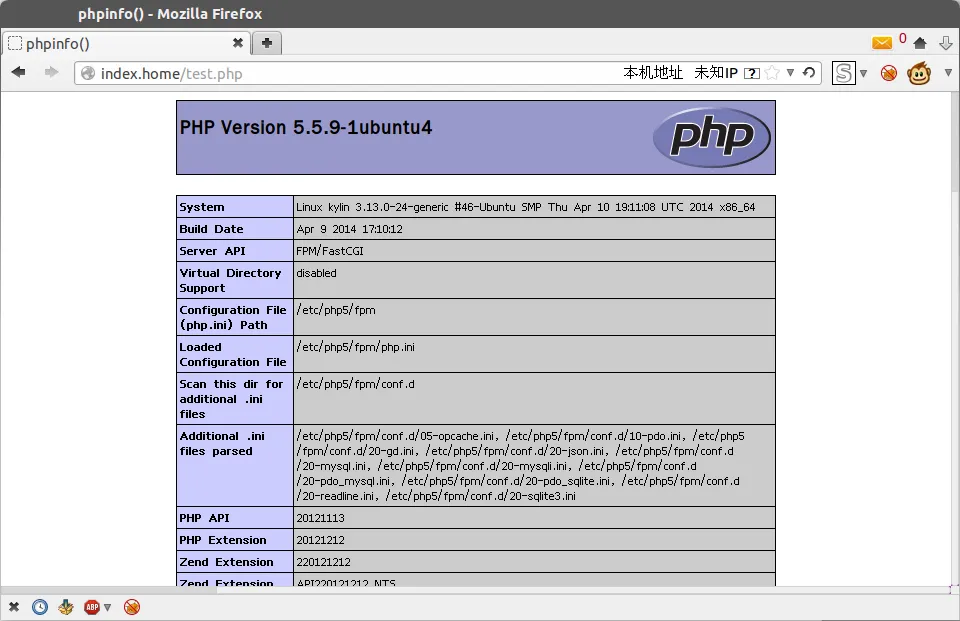Click the Firefox window title bar text

tap(170, 13)
